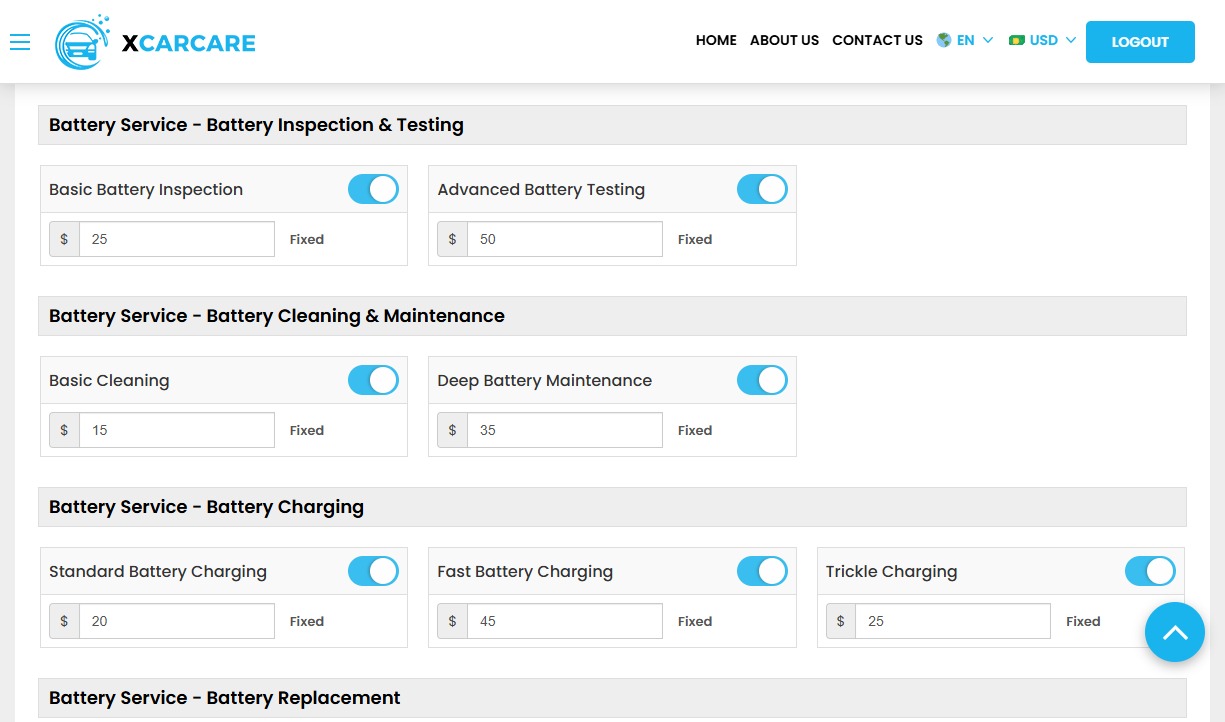This screenshot has width=1225, height=722.
Task: Open the hamburger sidebar menu
Action: 20,42
